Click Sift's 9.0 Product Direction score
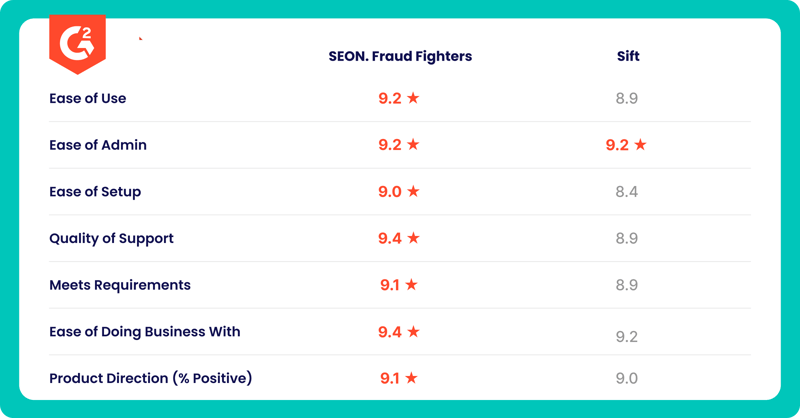The image size is (800, 418). coord(627,378)
